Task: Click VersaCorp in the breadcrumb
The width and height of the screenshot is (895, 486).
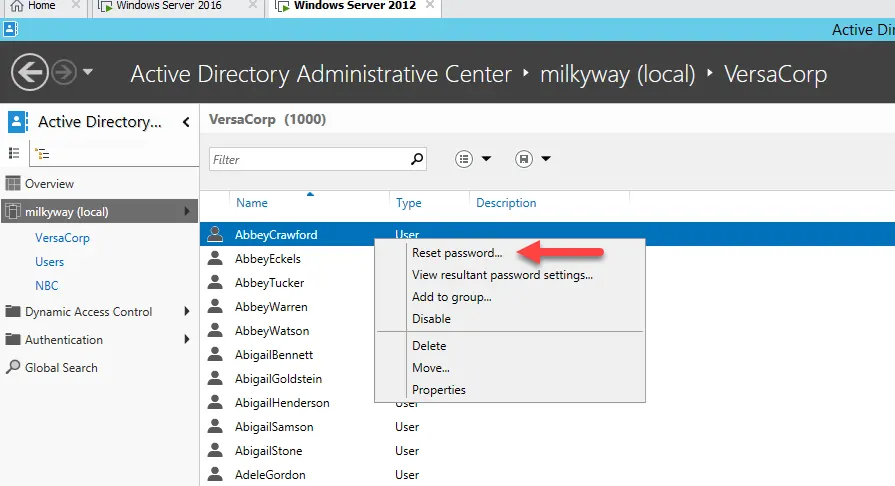Action: tap(776, 74)
